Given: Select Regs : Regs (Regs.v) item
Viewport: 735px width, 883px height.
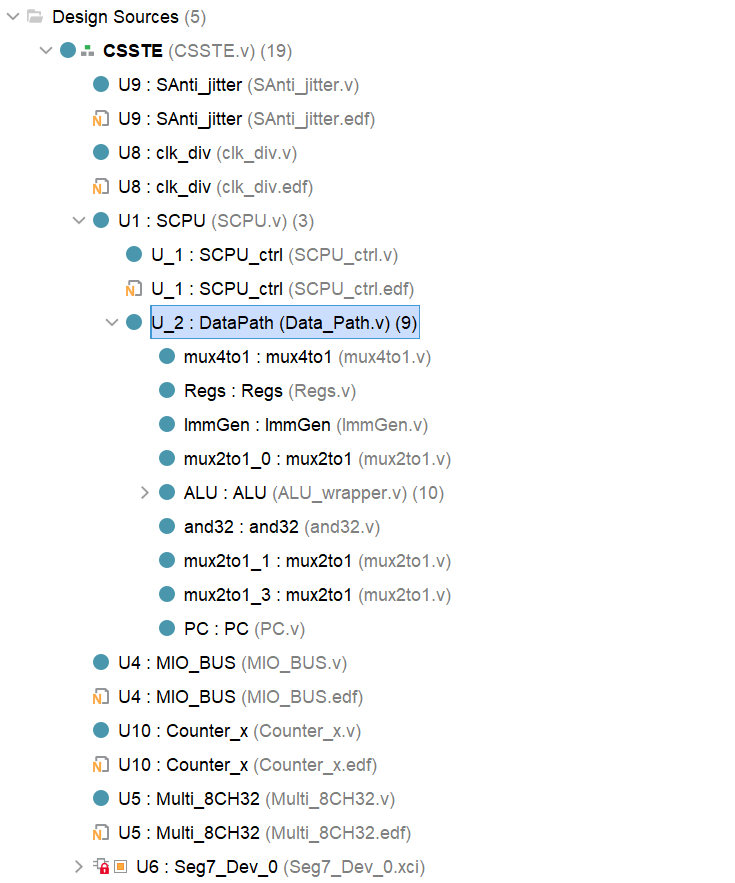Looking at the screenshot, I should (269, 391).
